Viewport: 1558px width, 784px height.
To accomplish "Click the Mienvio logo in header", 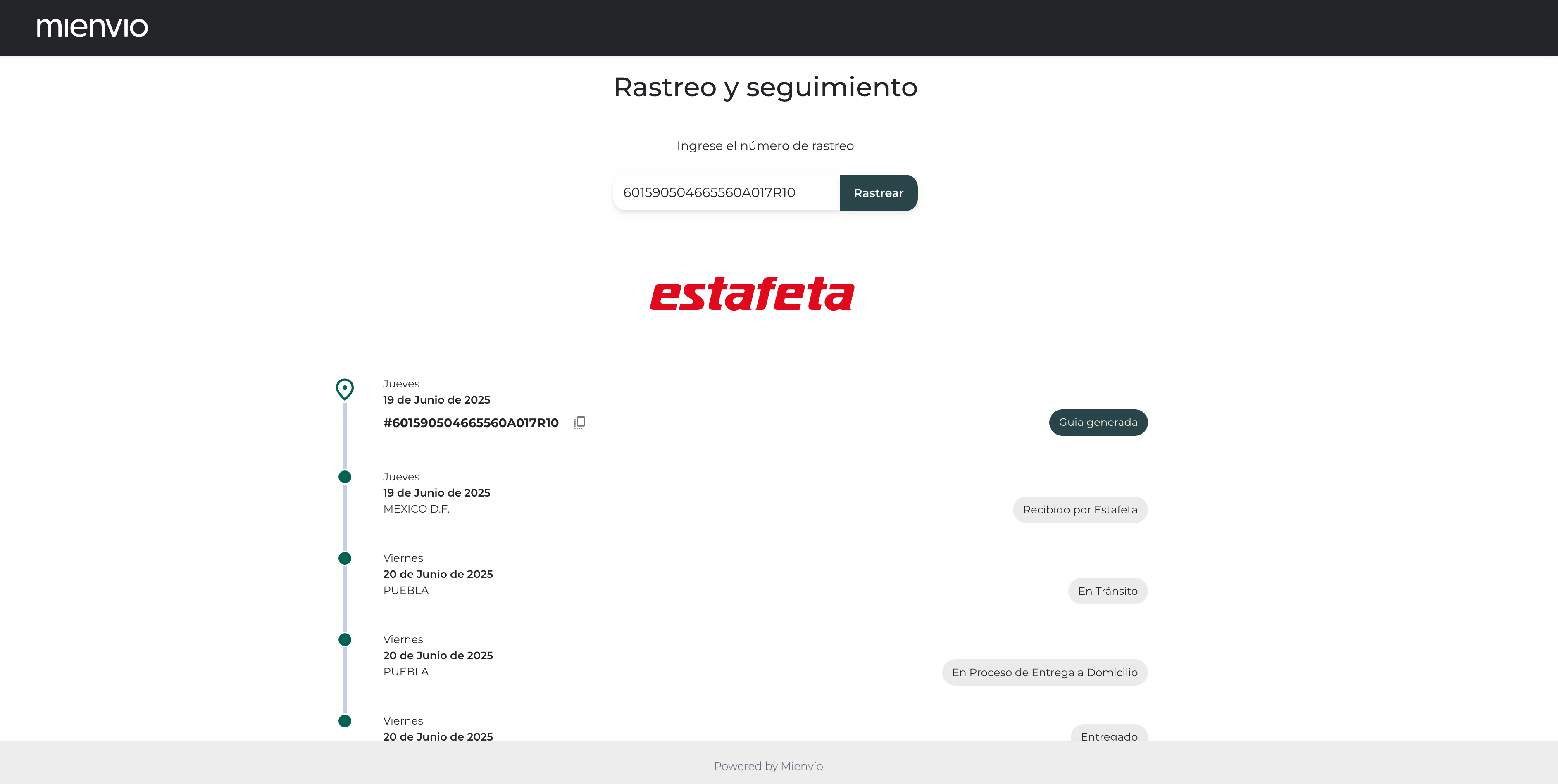I will pos(92,27).
